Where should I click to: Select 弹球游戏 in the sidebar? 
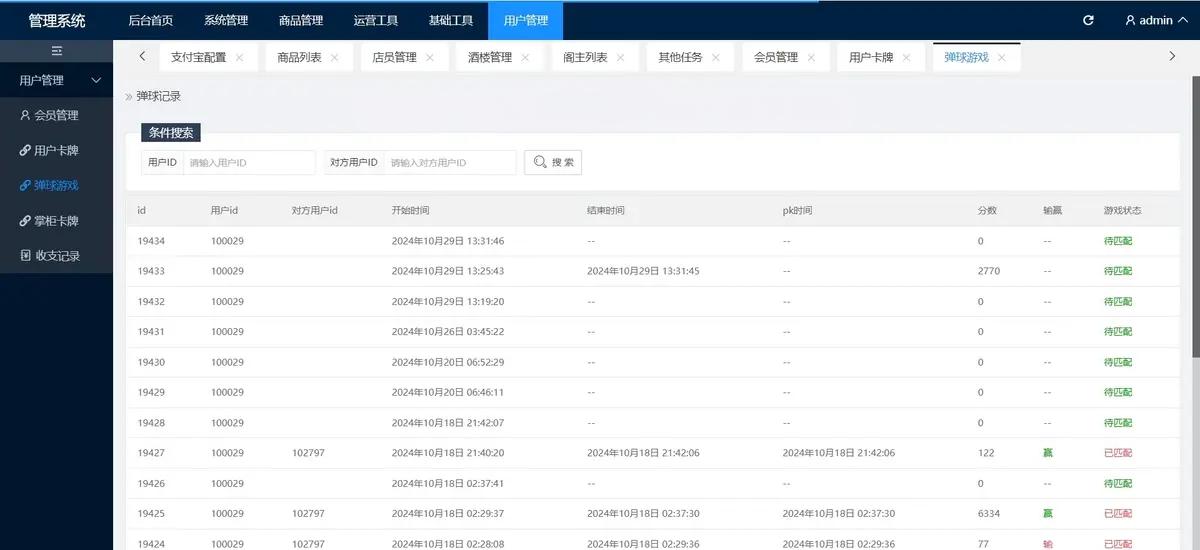tap(57, 185)
